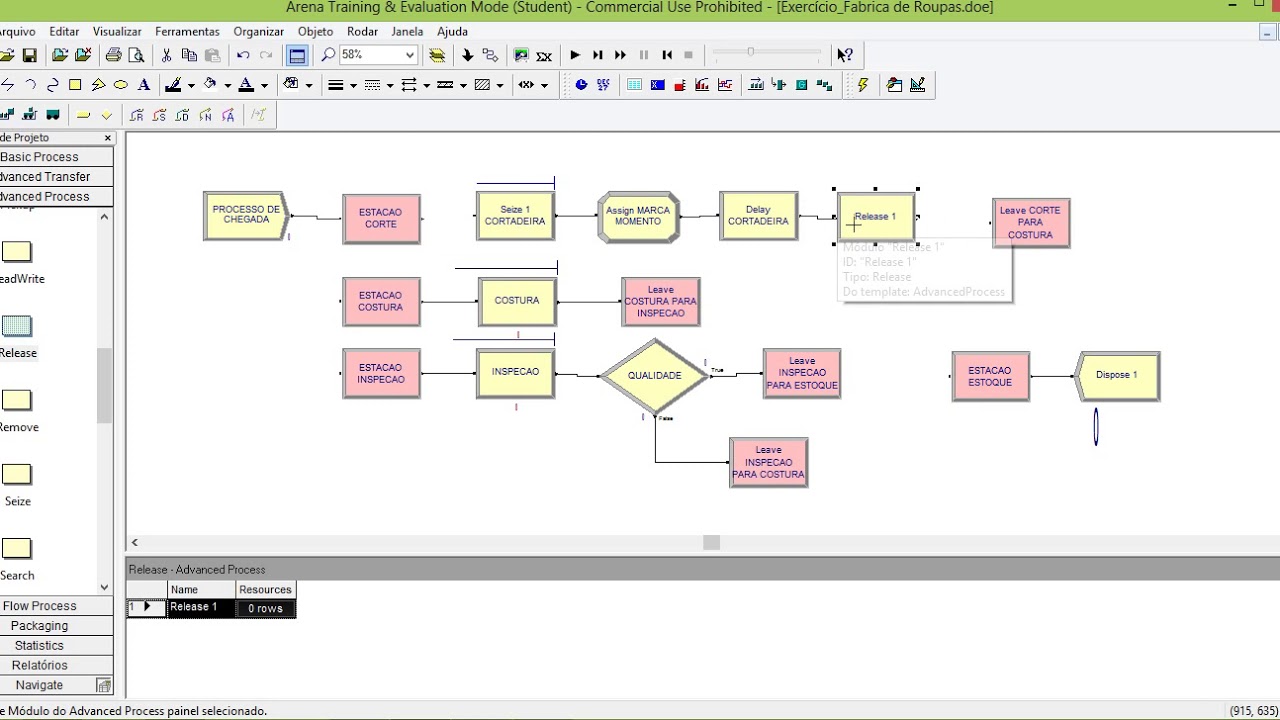Image resolution: width=1280 pixels, height=720 pixels.
Task: Open the fill color bucket dropdown arrow
Action: click(227, 86)
